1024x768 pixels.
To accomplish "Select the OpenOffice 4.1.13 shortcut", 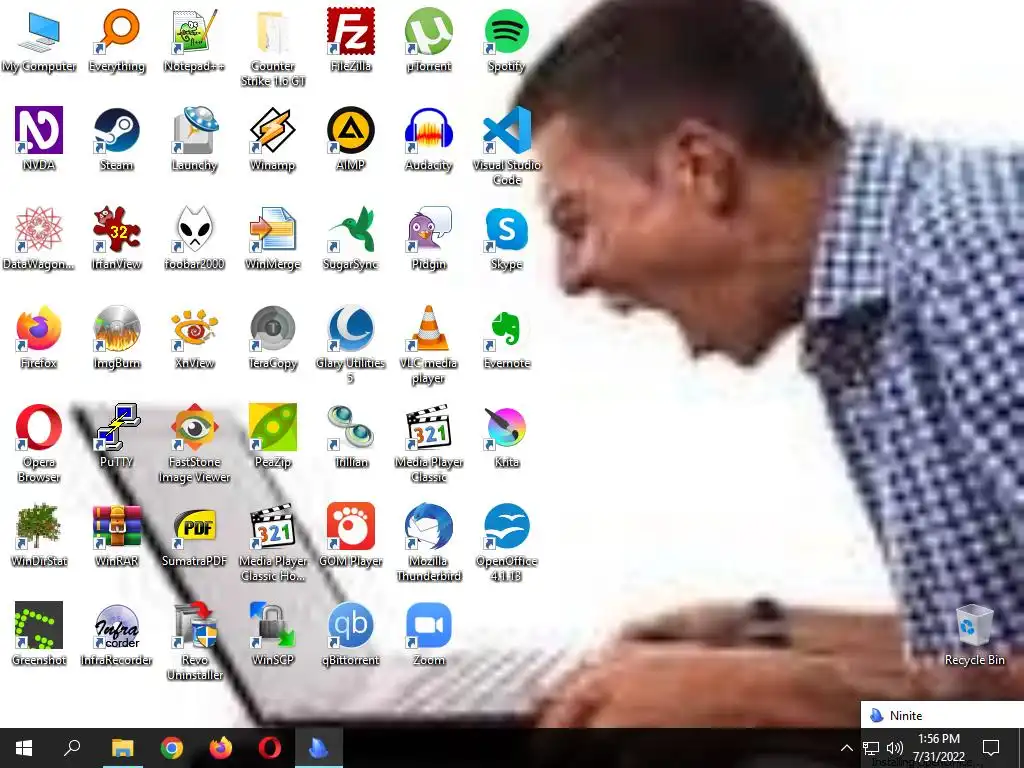I will (x=506, y=543).
